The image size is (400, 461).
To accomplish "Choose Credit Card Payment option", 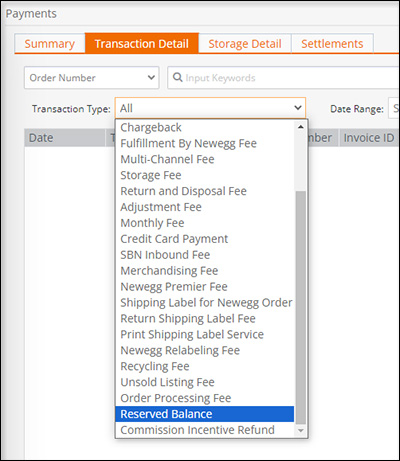I will pyautogui.click(x=205, y=239).
